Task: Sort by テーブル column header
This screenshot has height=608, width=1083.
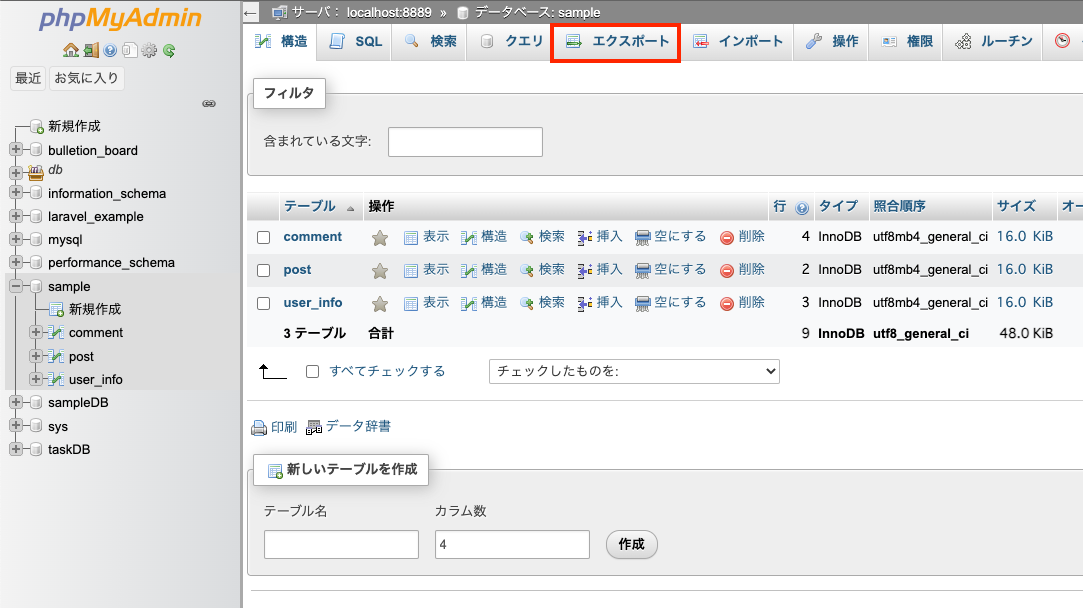Action: click(x=309, y=206)
